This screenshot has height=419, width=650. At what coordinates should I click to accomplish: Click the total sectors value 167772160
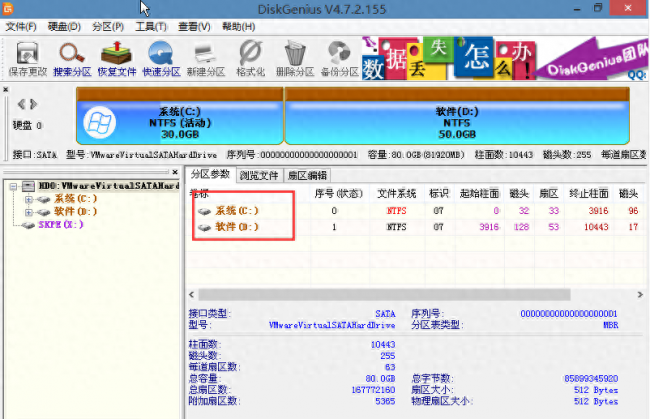coord(373,390)
